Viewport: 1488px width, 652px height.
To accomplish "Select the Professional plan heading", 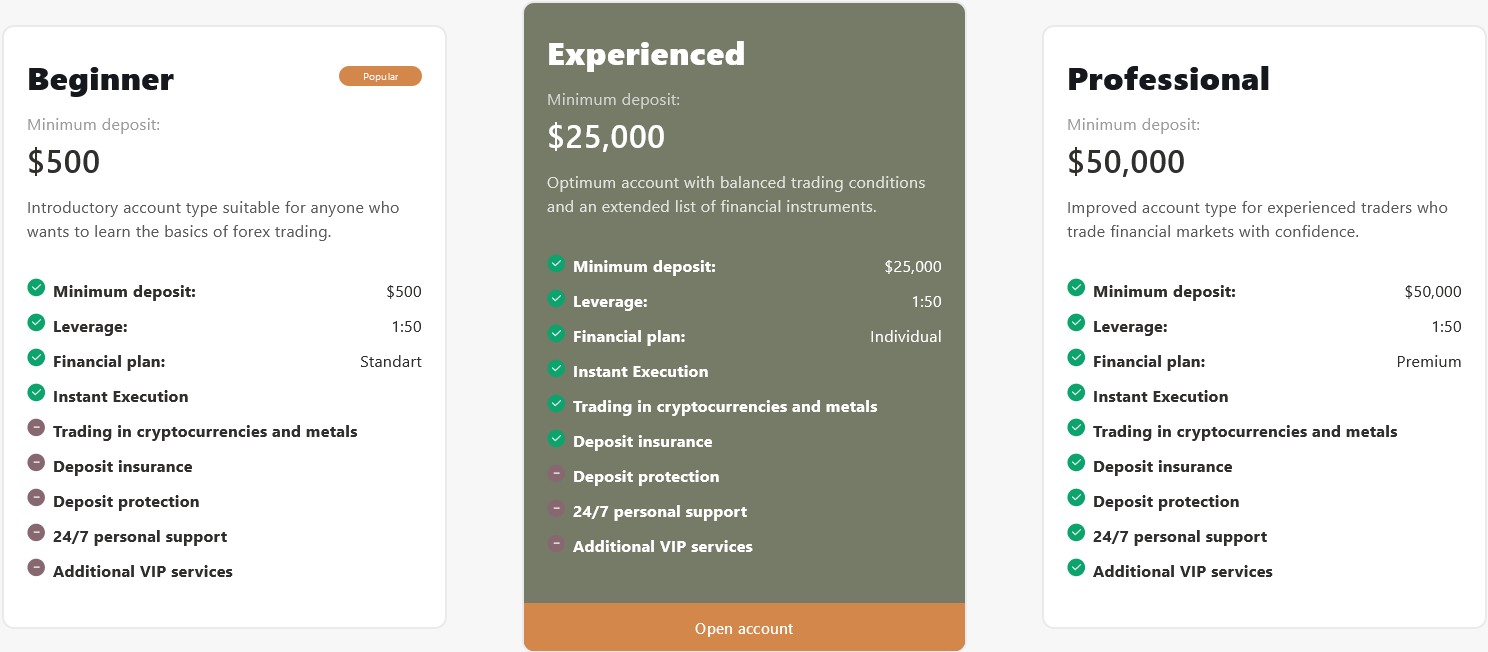I will point(1168,79).
